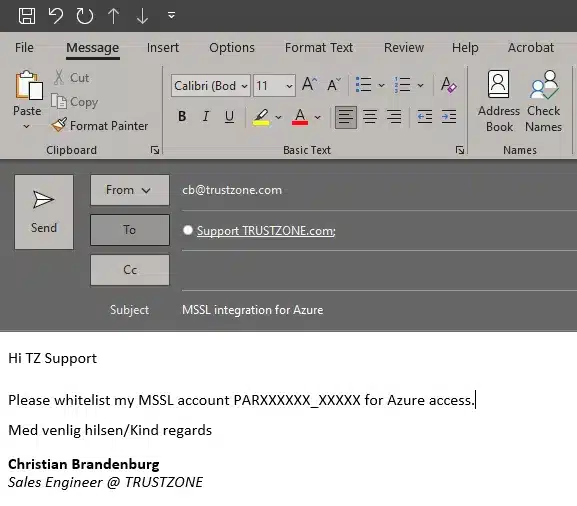Select the Message ribbon tab
This screenshot has width=577, height=506.
tap(93, 47)
